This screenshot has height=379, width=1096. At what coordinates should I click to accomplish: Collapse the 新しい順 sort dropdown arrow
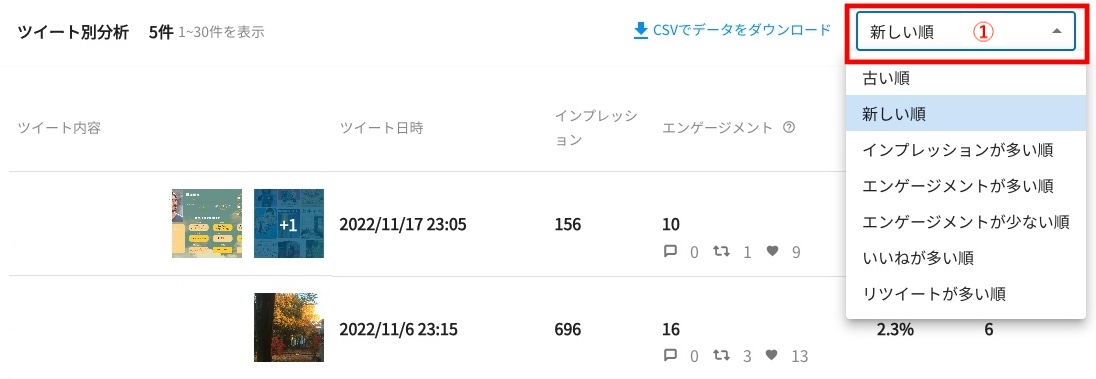tap(1057, 31)
